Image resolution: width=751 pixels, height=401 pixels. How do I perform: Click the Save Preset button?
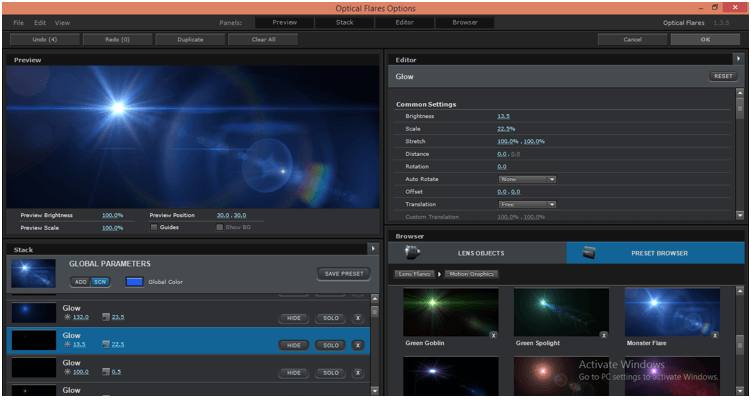coord(343,273)
